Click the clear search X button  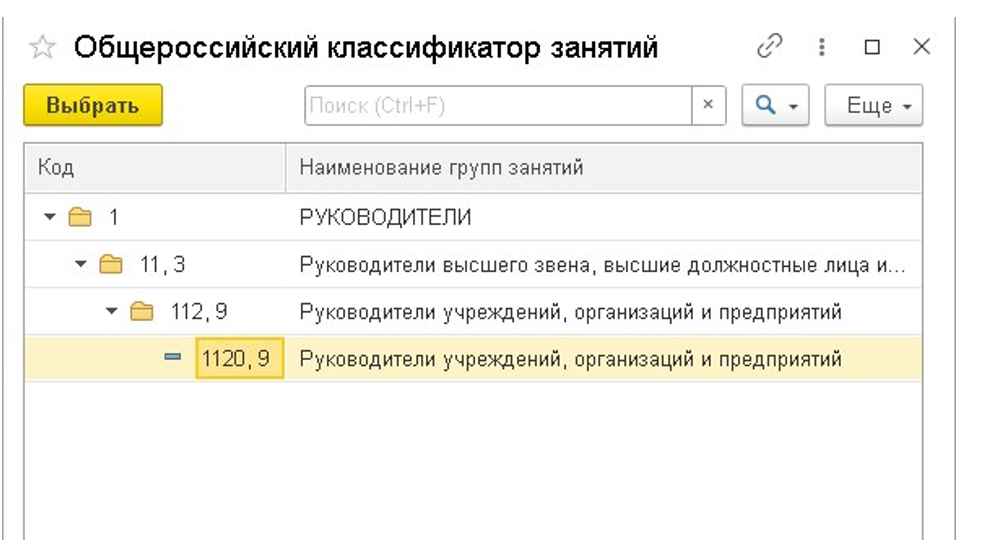click(708, 105)
